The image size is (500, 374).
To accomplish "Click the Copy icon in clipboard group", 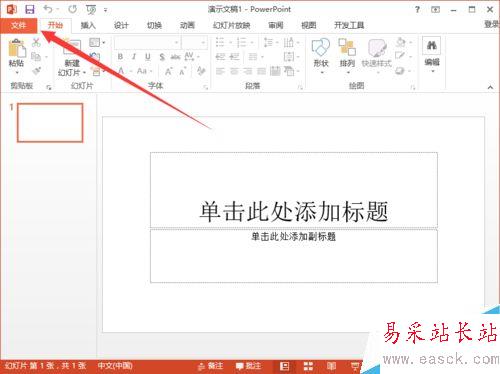I will [36, 57].
